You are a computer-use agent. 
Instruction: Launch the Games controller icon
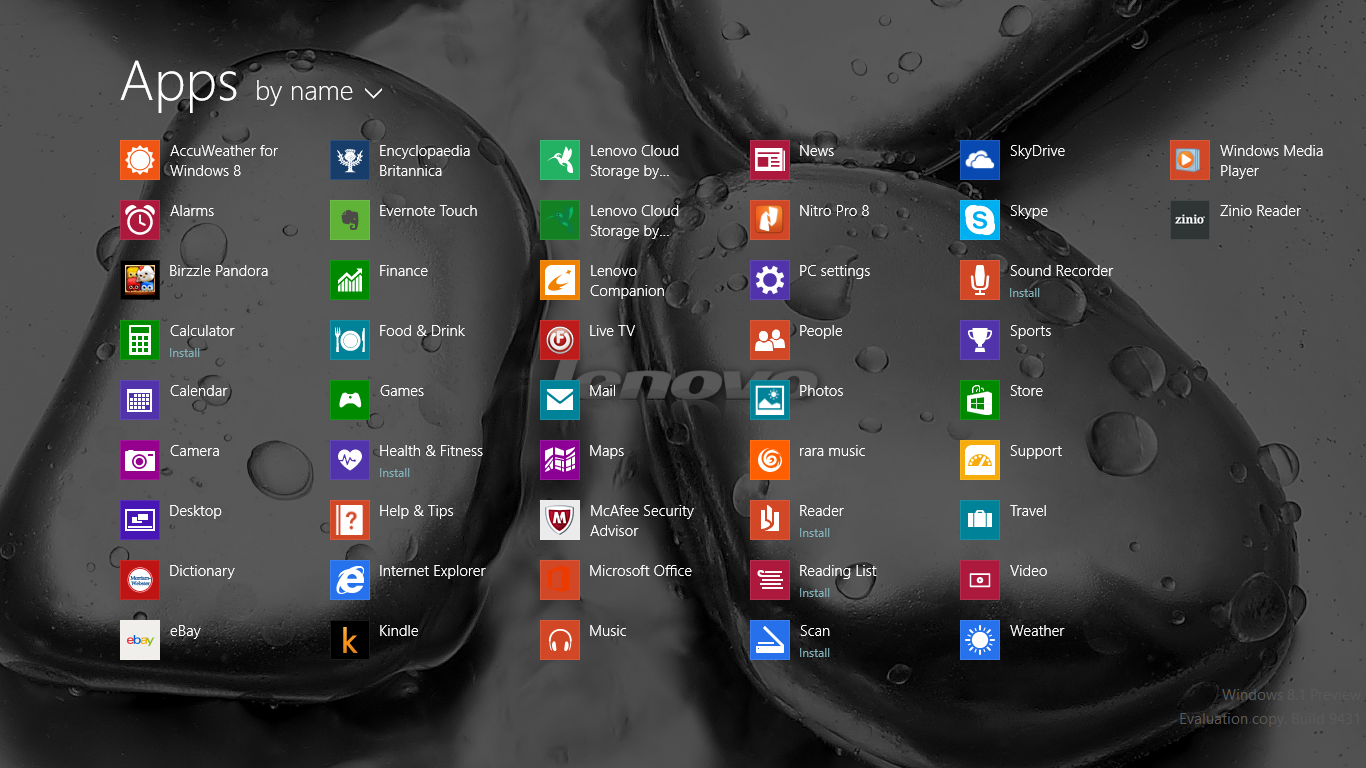[350, 400]
